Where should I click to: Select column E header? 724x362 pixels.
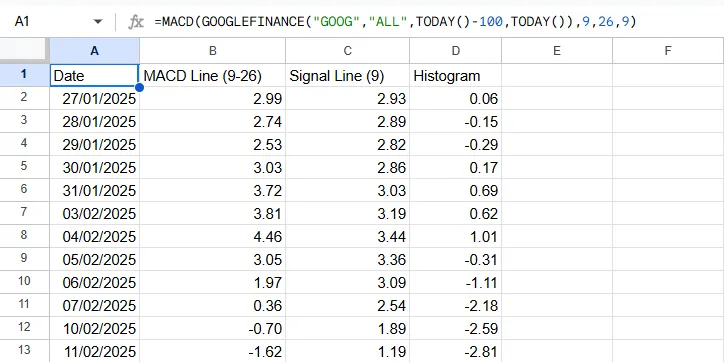(x=557, y=51)
